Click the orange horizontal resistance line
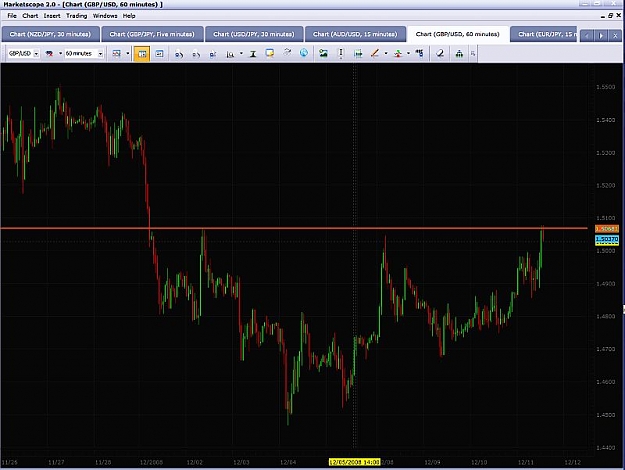Image resolution: width=625 pixels, height=470 pixels. [294, 228]
